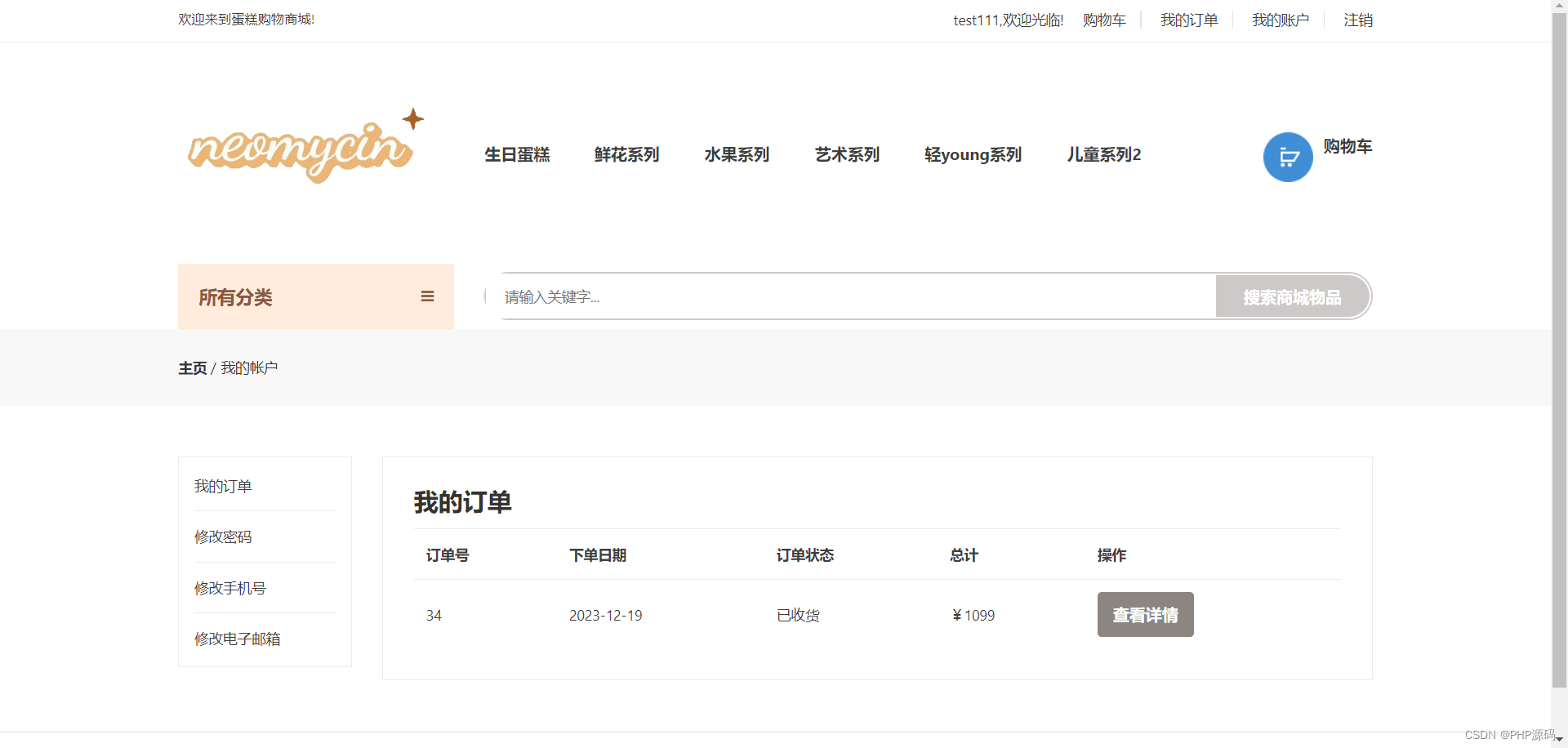Select 修改密码 in the sidebar

point(223,537)
